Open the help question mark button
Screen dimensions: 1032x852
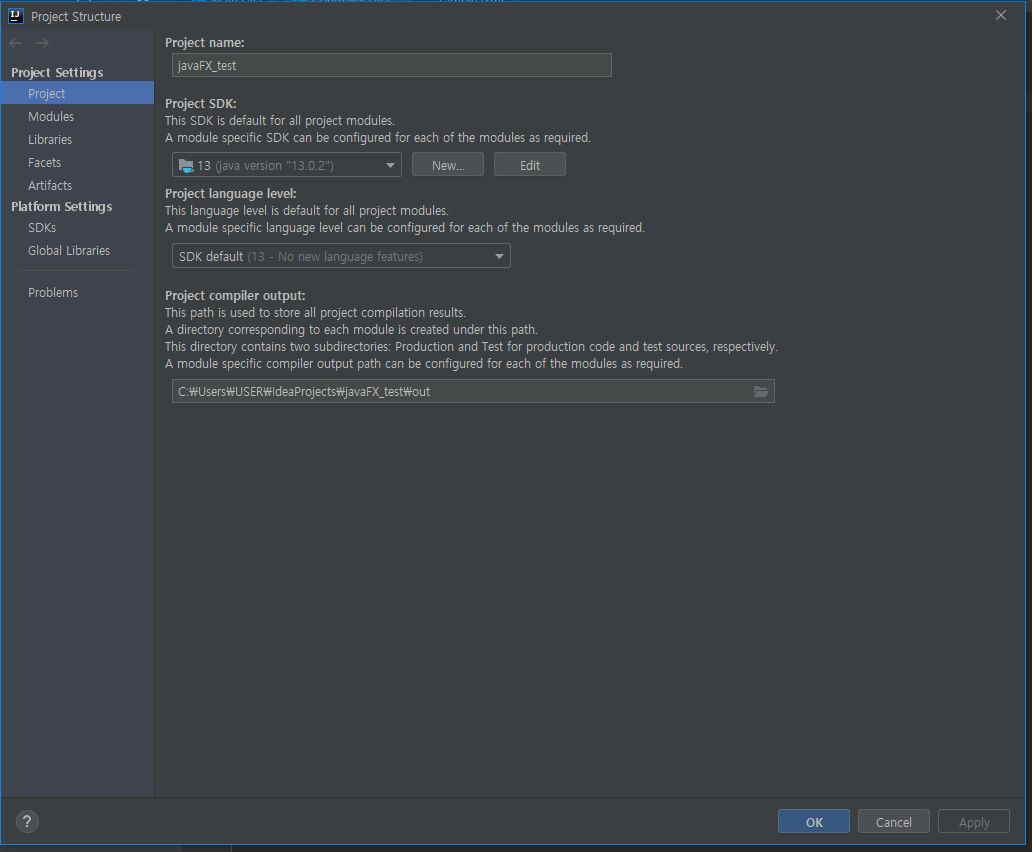[27, 821]
